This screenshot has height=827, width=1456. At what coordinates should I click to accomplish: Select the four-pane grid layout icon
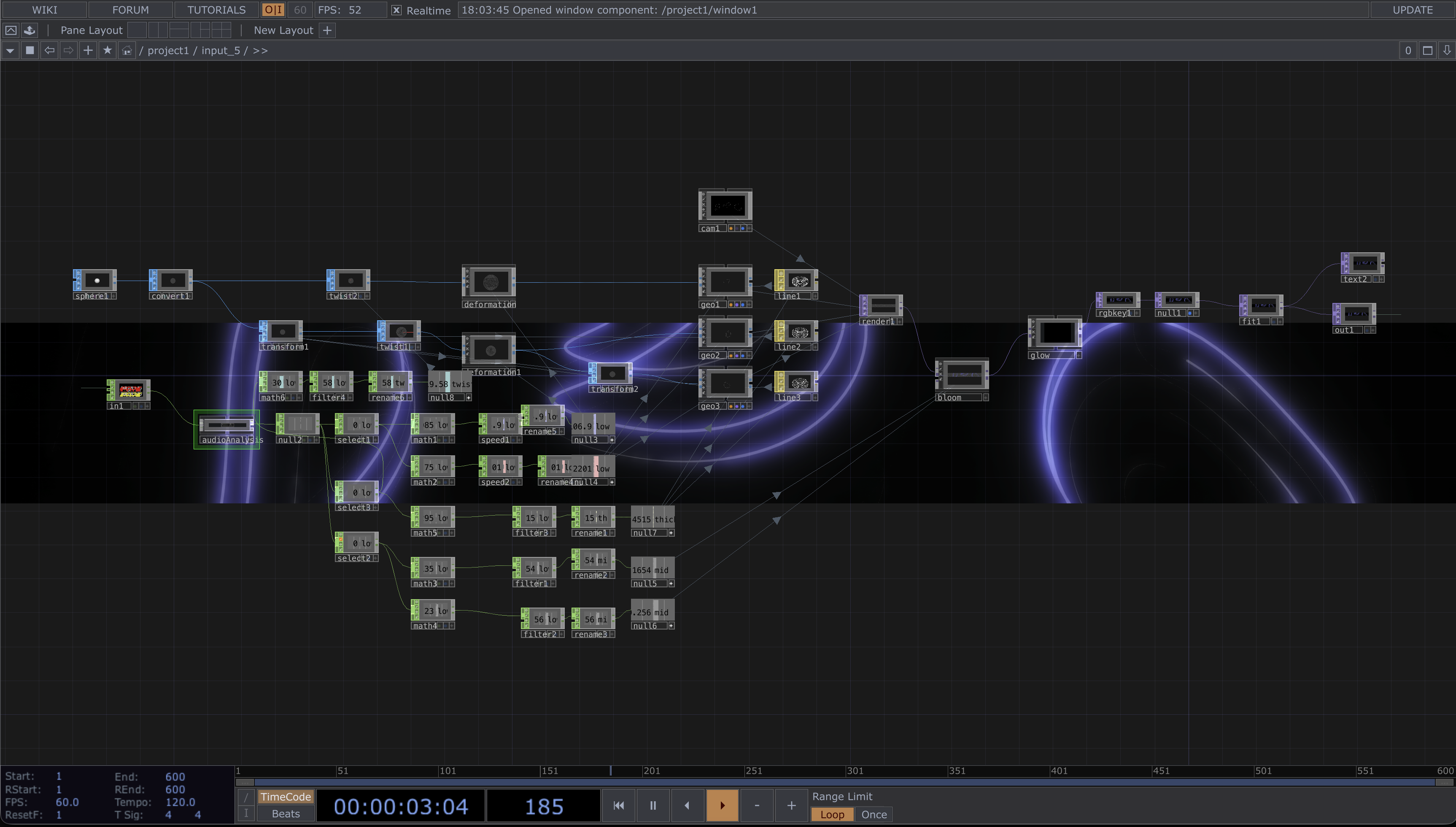(x=221, y=30)
